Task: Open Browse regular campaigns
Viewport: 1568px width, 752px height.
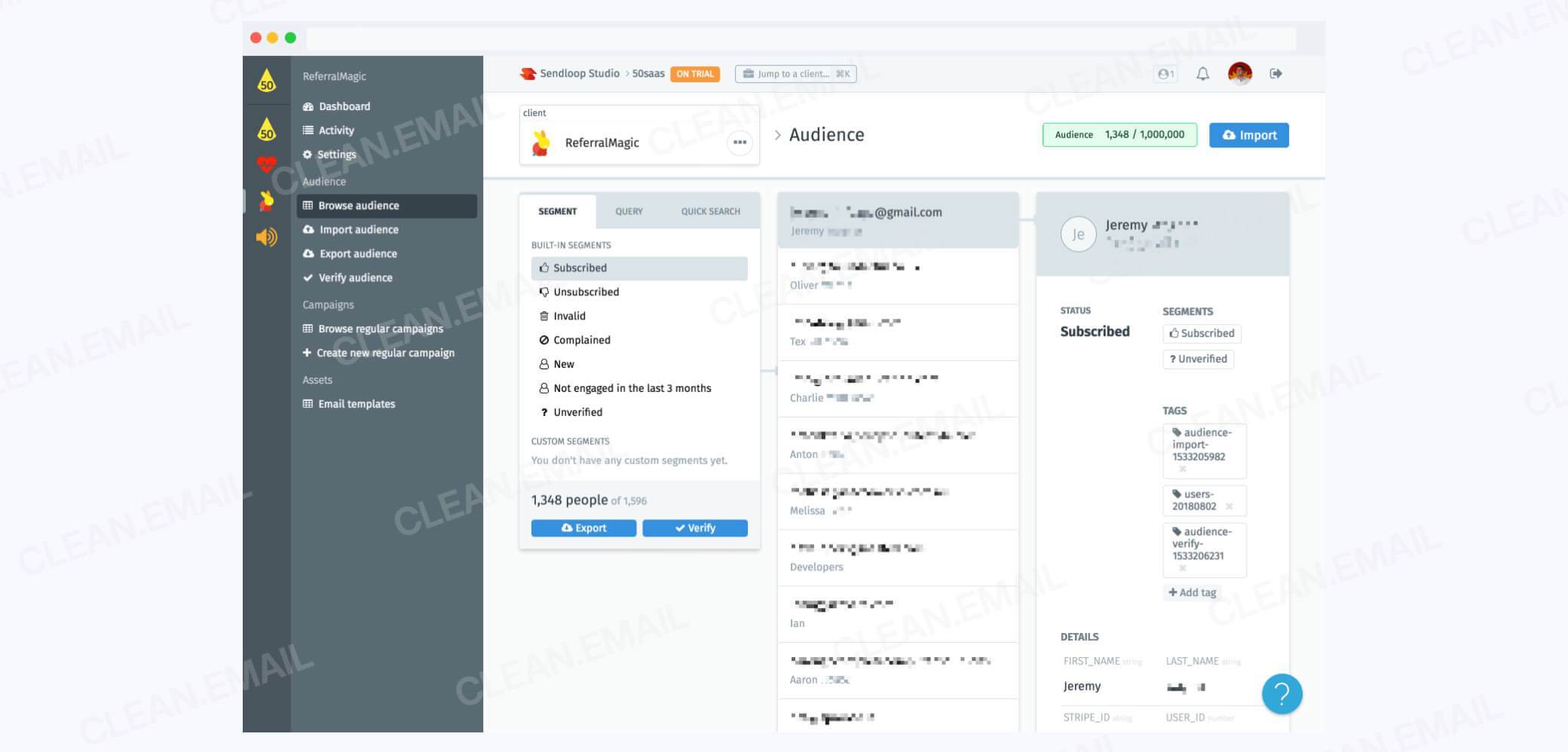Action: 373,329
